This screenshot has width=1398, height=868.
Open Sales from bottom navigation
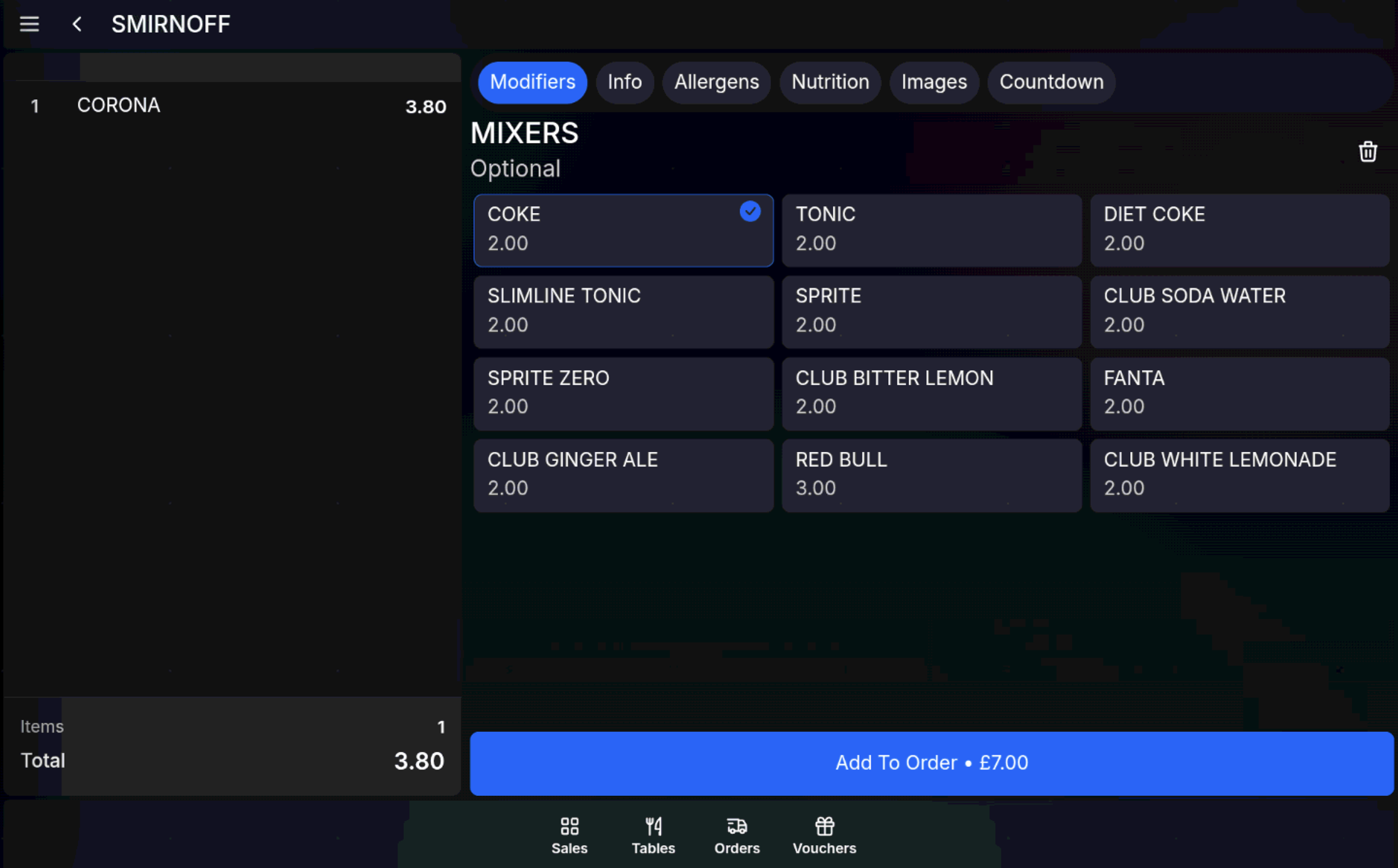coord(569,835)
